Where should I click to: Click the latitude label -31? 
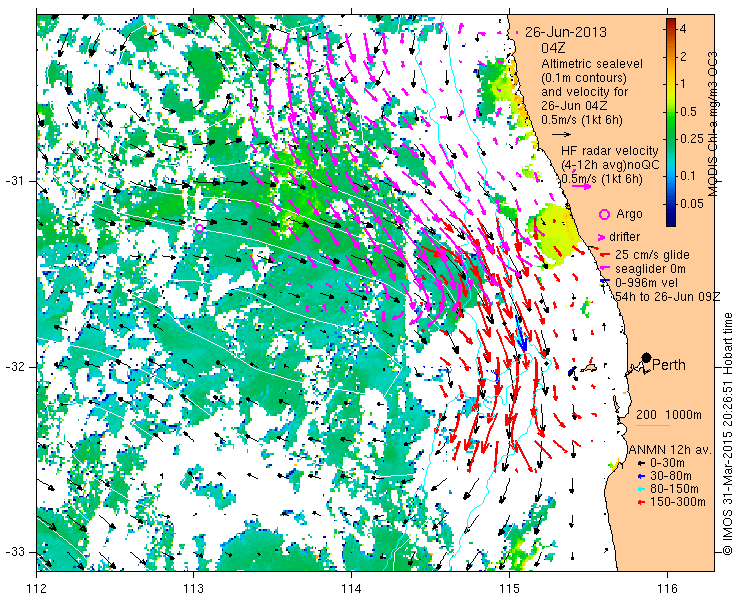pos(15,181)
